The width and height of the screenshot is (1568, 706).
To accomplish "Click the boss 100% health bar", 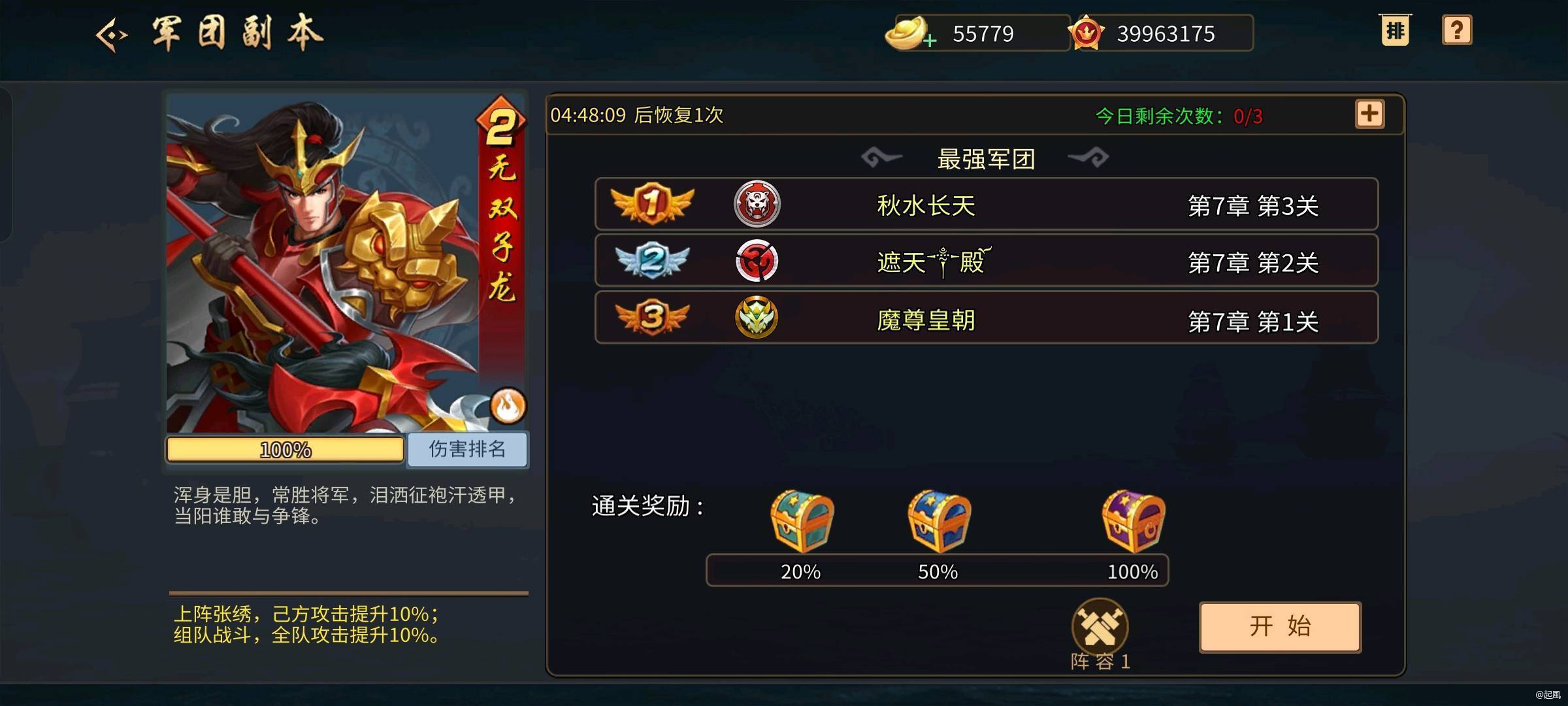I will pyautogui.click(x=285, y=450).
